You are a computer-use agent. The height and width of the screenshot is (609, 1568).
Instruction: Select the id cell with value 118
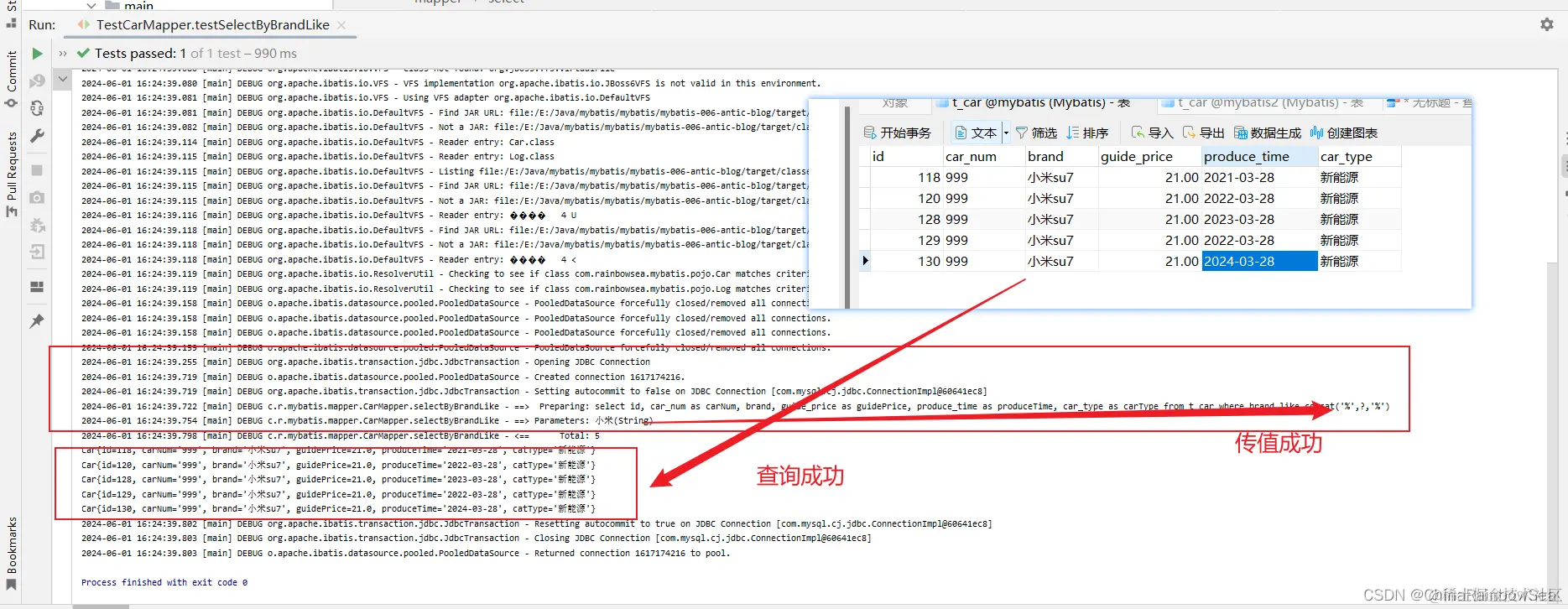[906, 177]
